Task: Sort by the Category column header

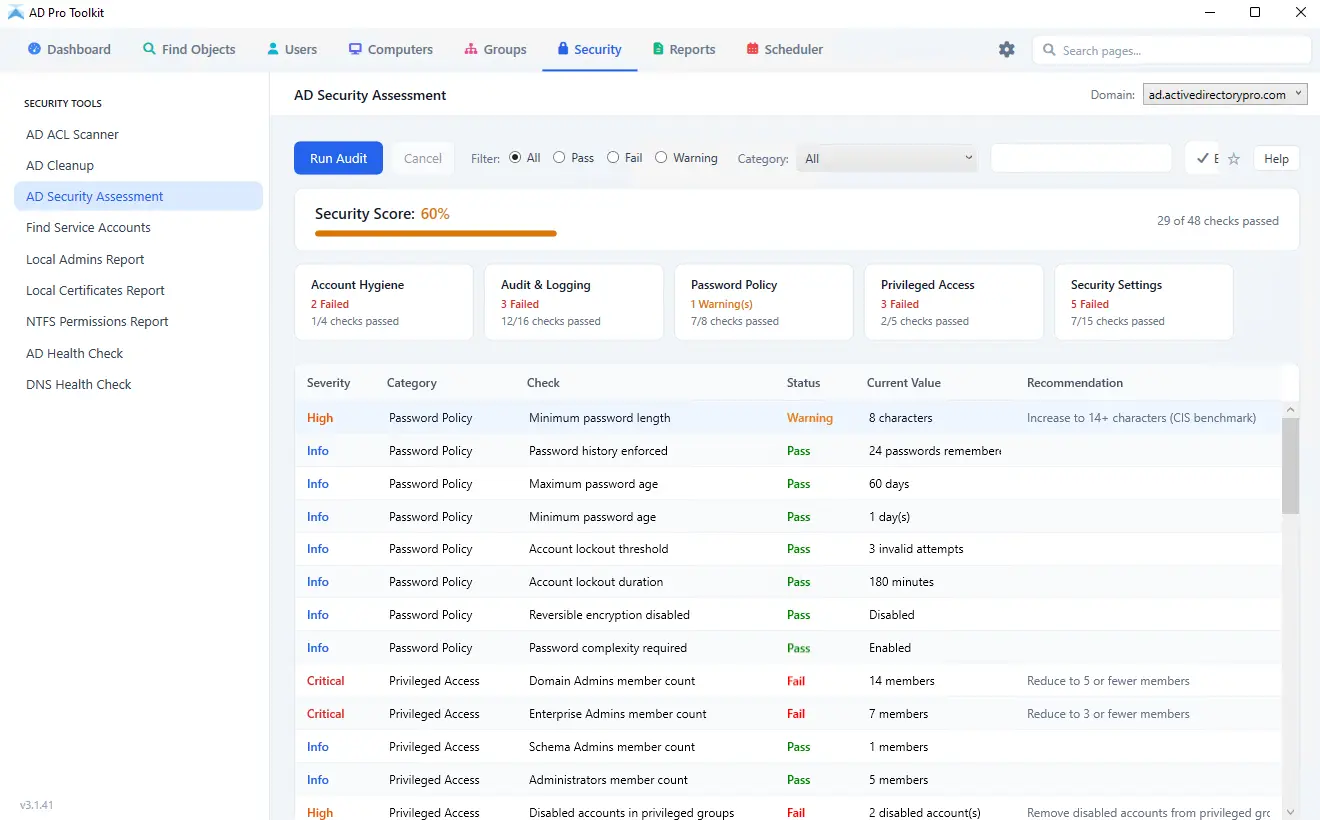Action: [x=412, y=383]
